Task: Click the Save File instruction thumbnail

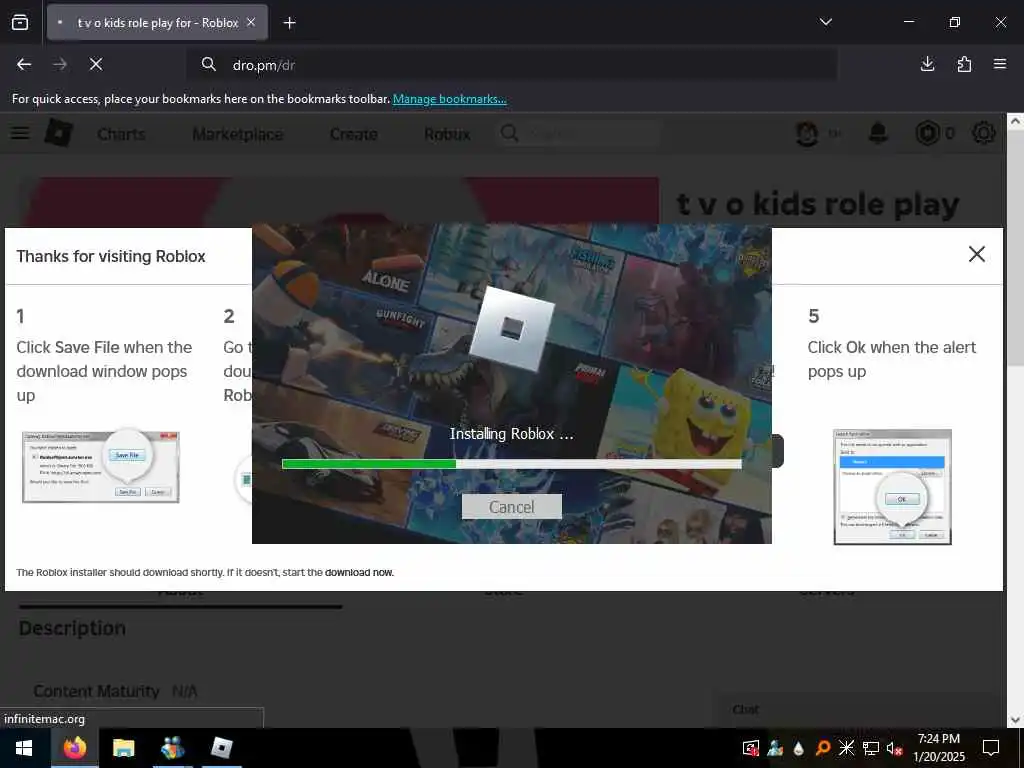Action: pos(101,466)
